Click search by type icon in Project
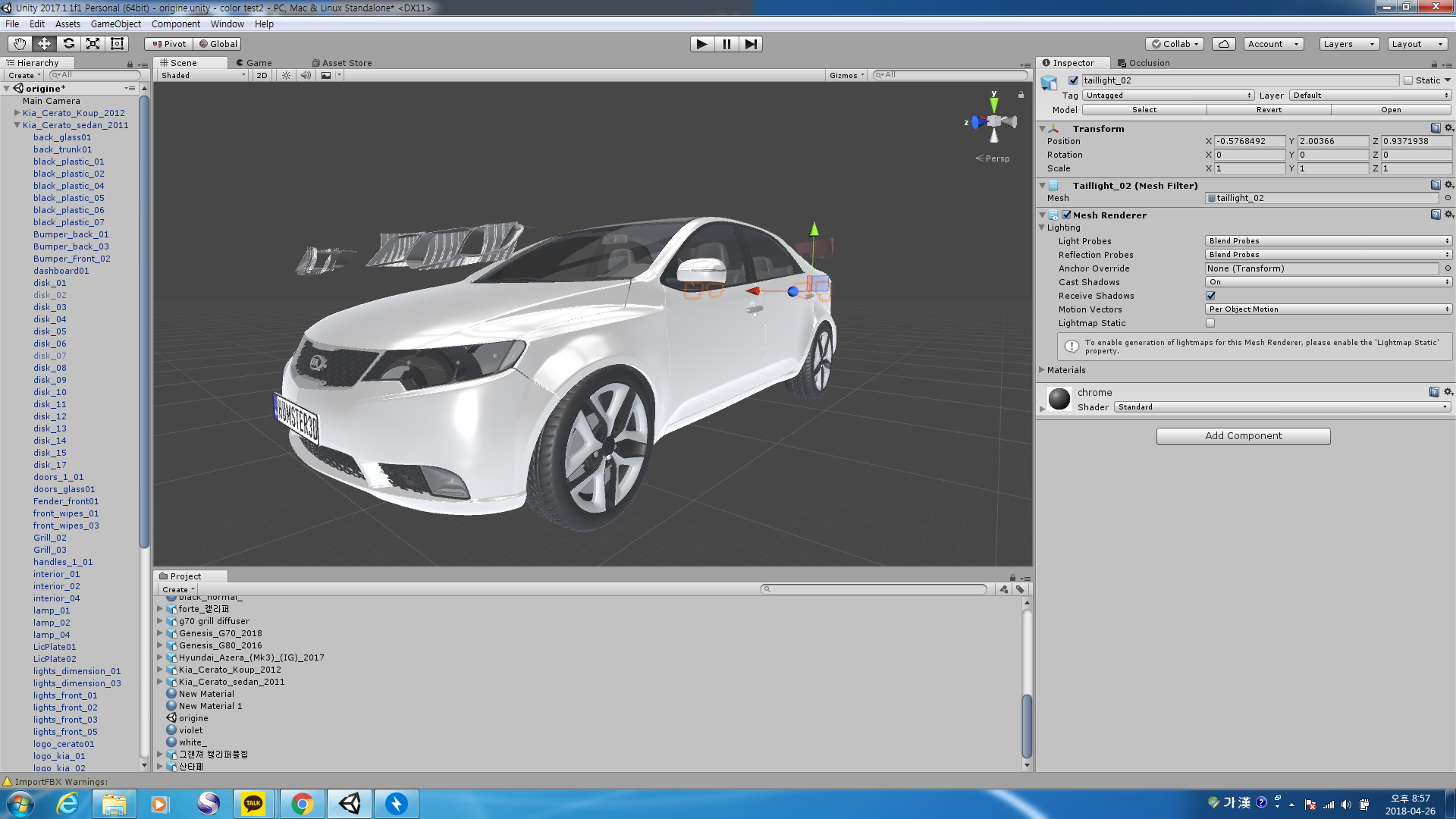This screenshot has width=1456, height=819. click(1004, 589)
